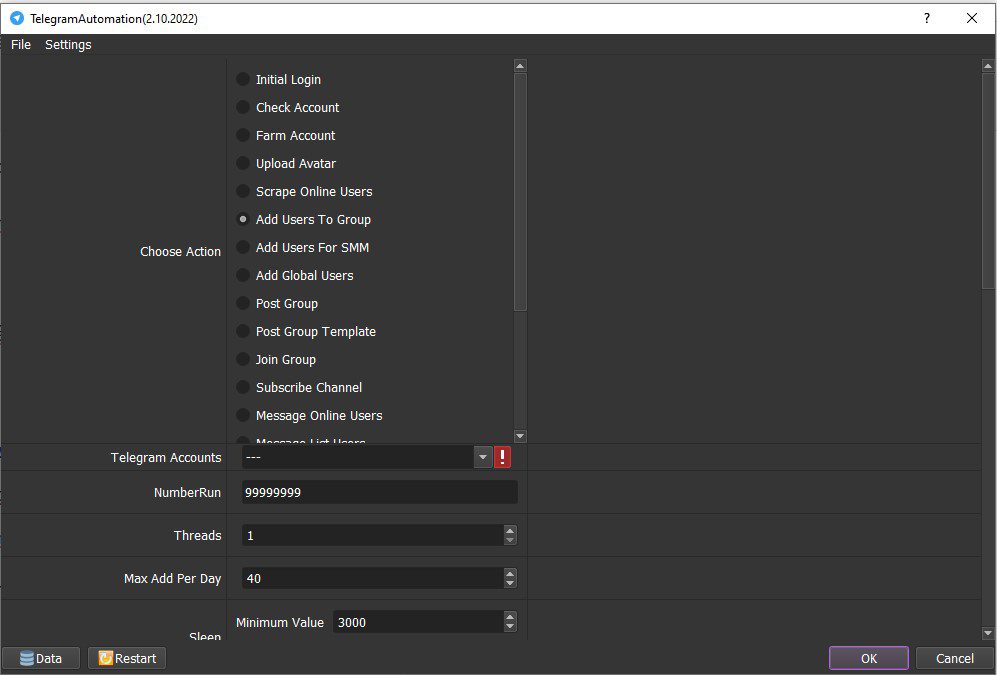Click the NumberRun input field

click(x=380, y=493)
